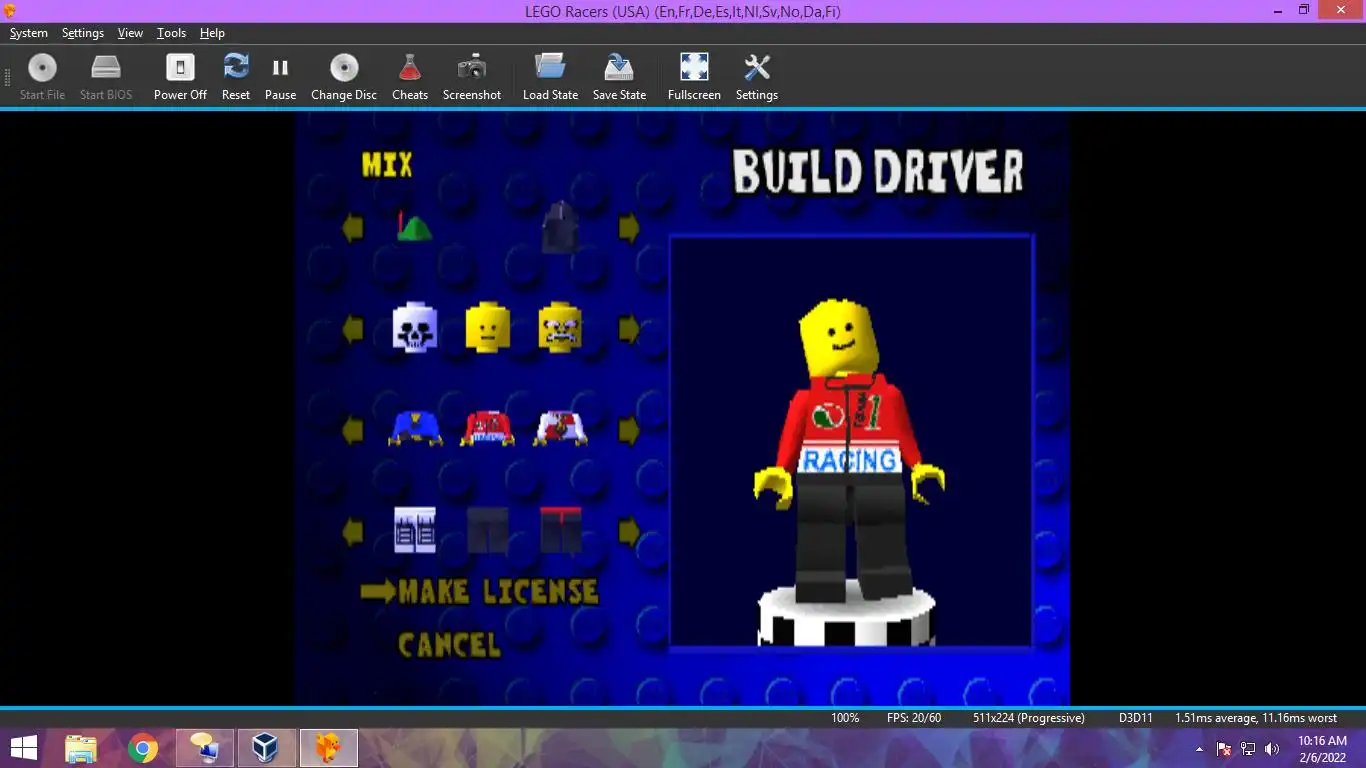1366x768 pixels.
Task: Pick the dark legs with red belt
Action: coord(561,530)
